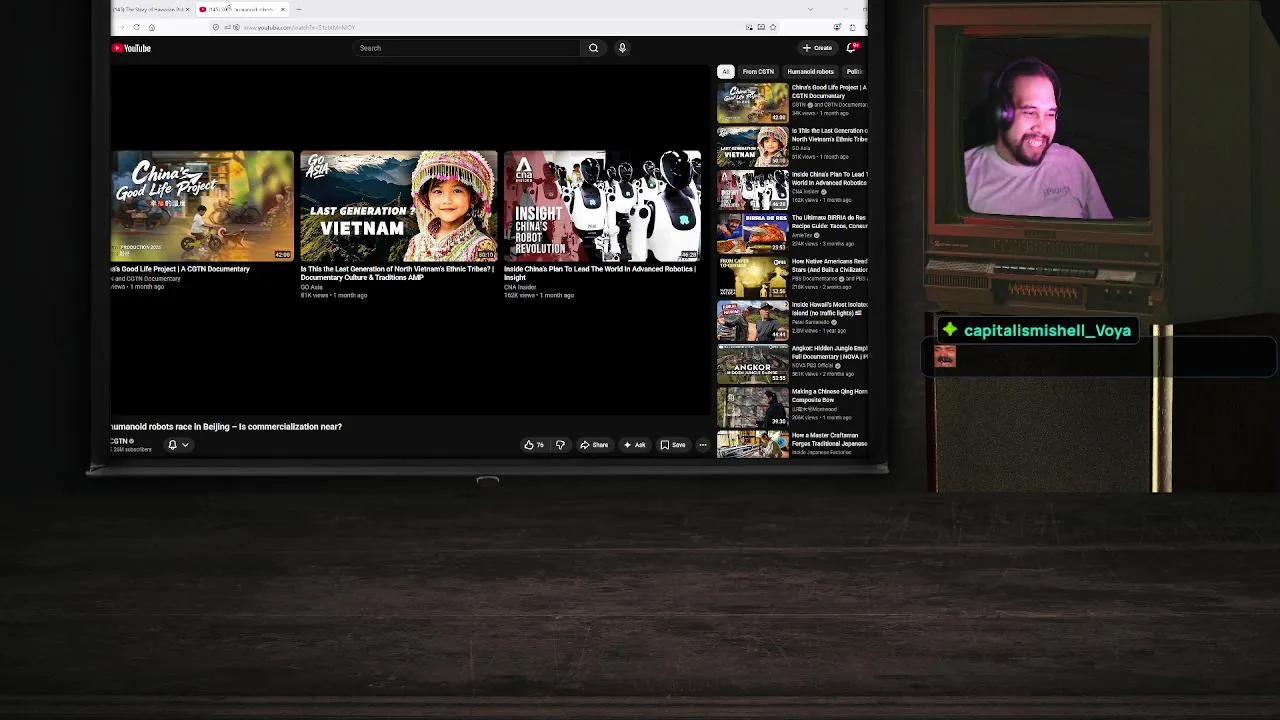Click the magnifier search button
Image resolution: width=1280 pixels, height=720 pixels.
(593, 48)
